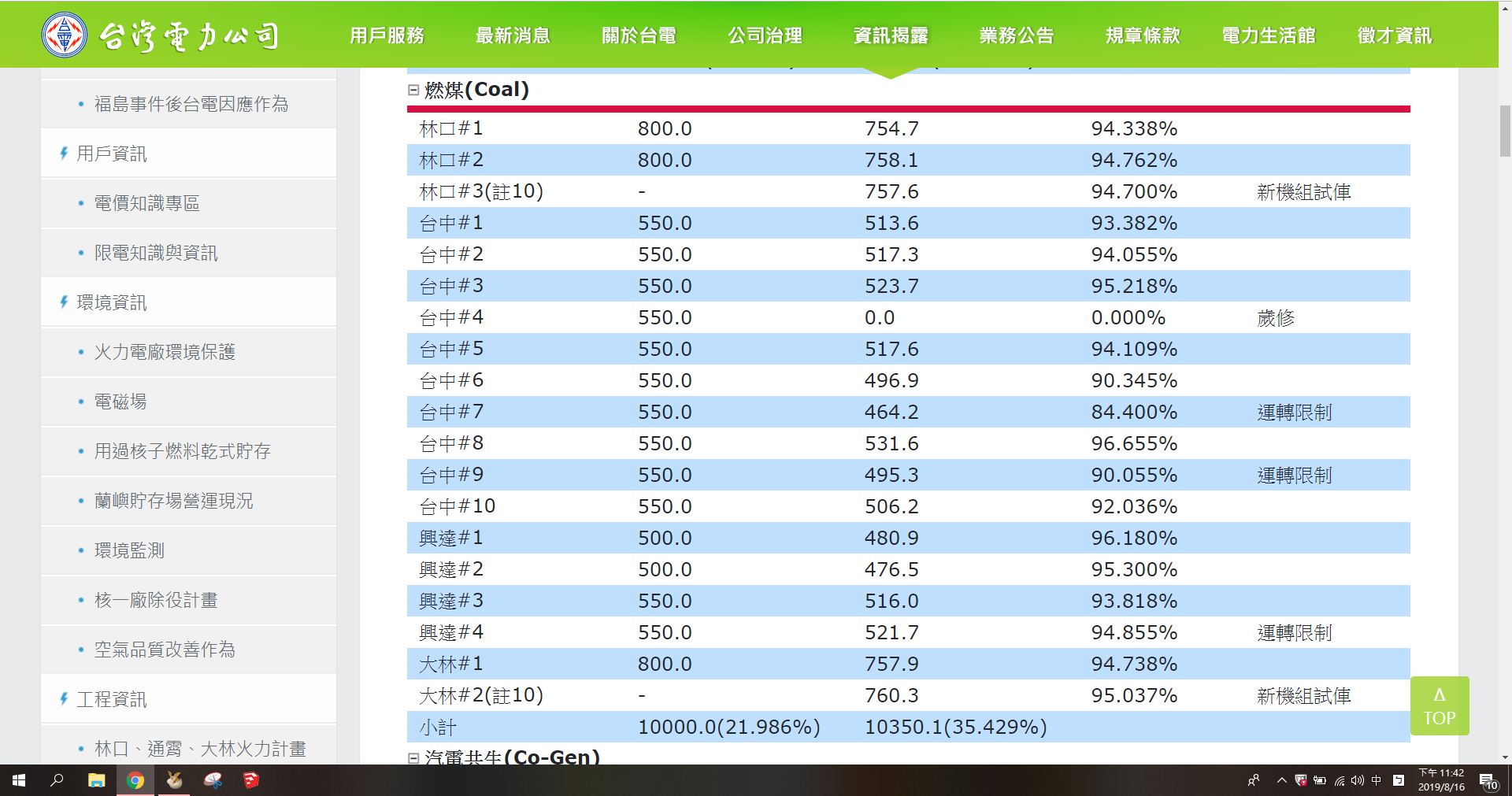The height and width of the screenshot is (796, 1512).
Task: Select the 760.3 output for 大林#2
Action: coord(891,695)
